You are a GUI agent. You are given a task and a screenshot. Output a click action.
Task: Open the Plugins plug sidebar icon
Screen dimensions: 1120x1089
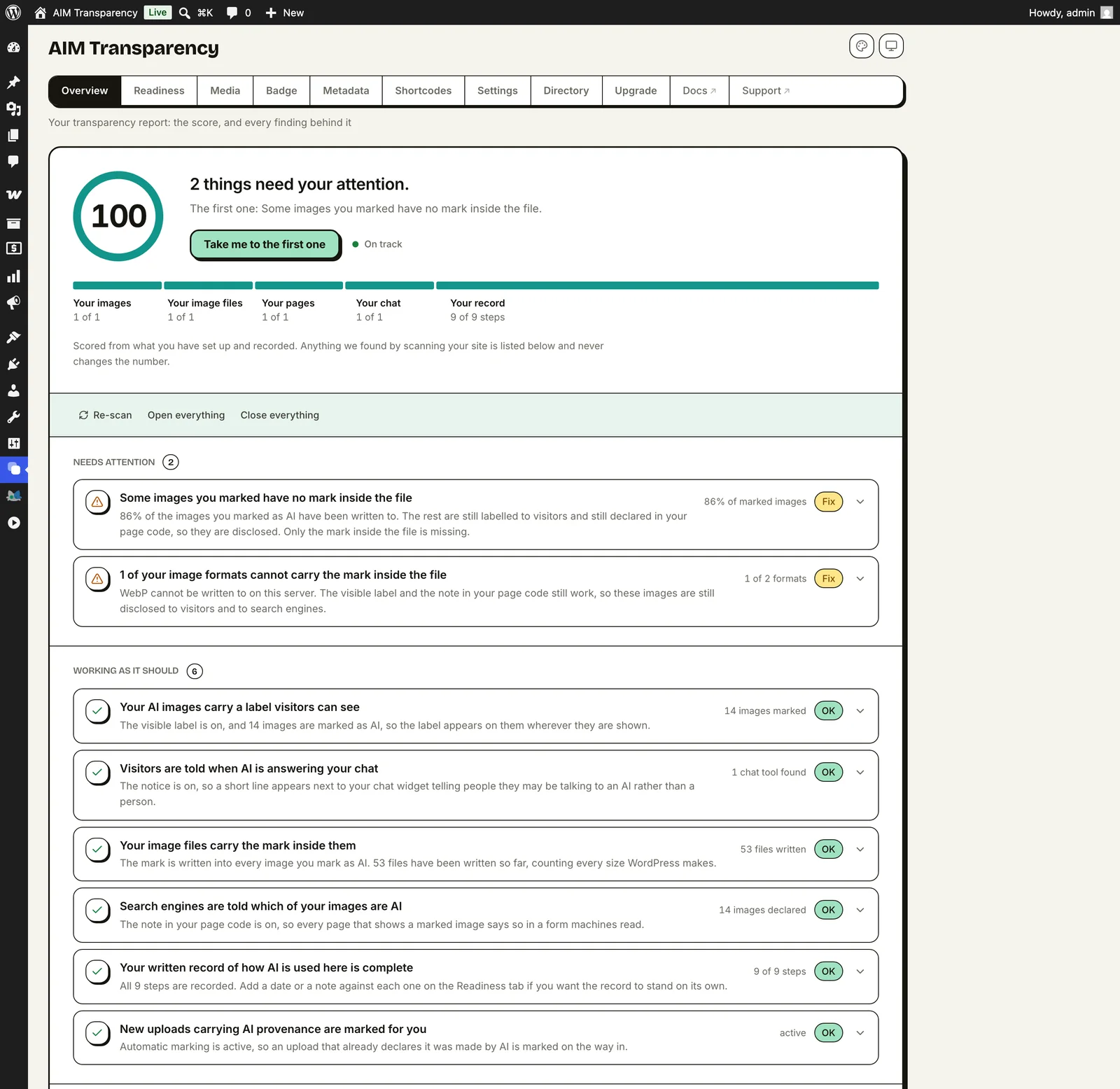tap(13, 364)
